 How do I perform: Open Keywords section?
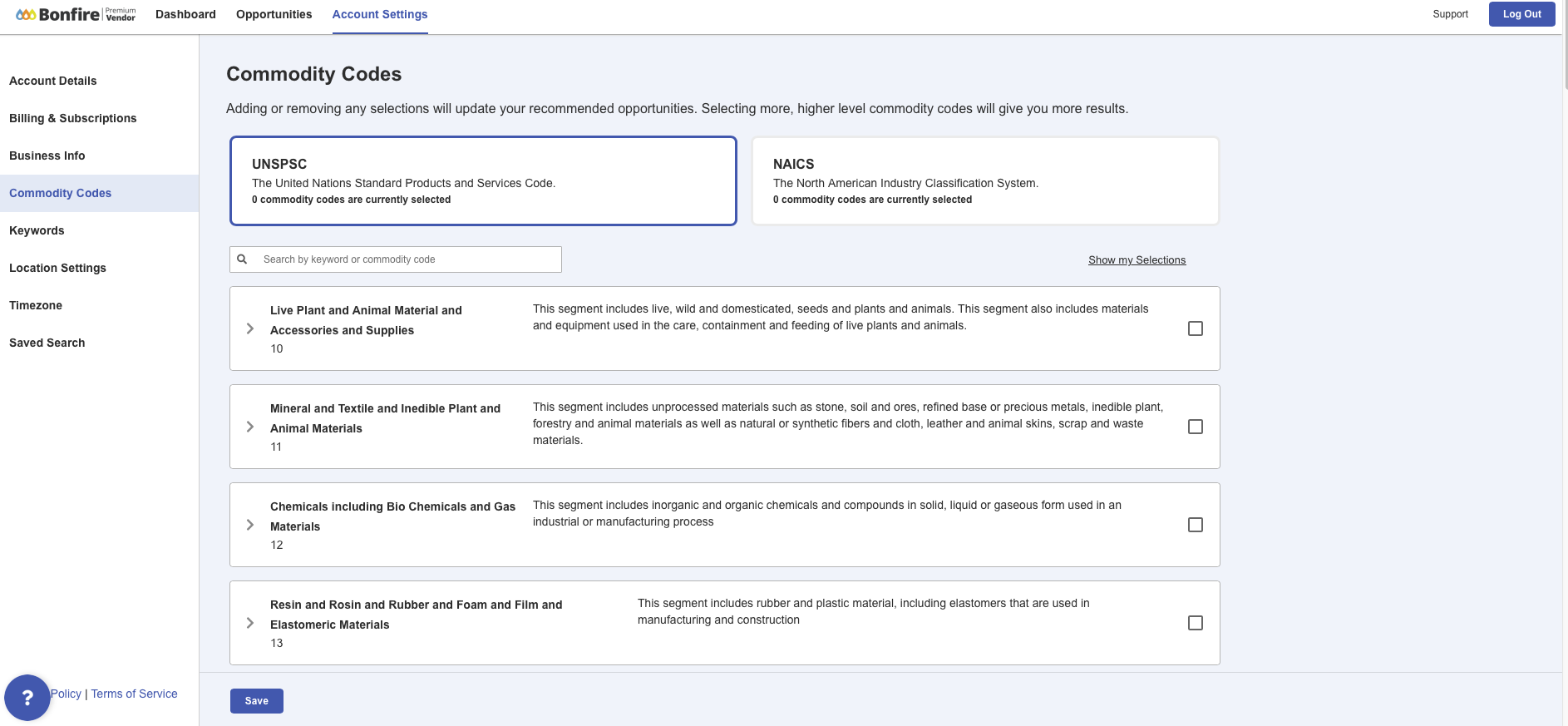pyautogui.click(x=37, y=230)
